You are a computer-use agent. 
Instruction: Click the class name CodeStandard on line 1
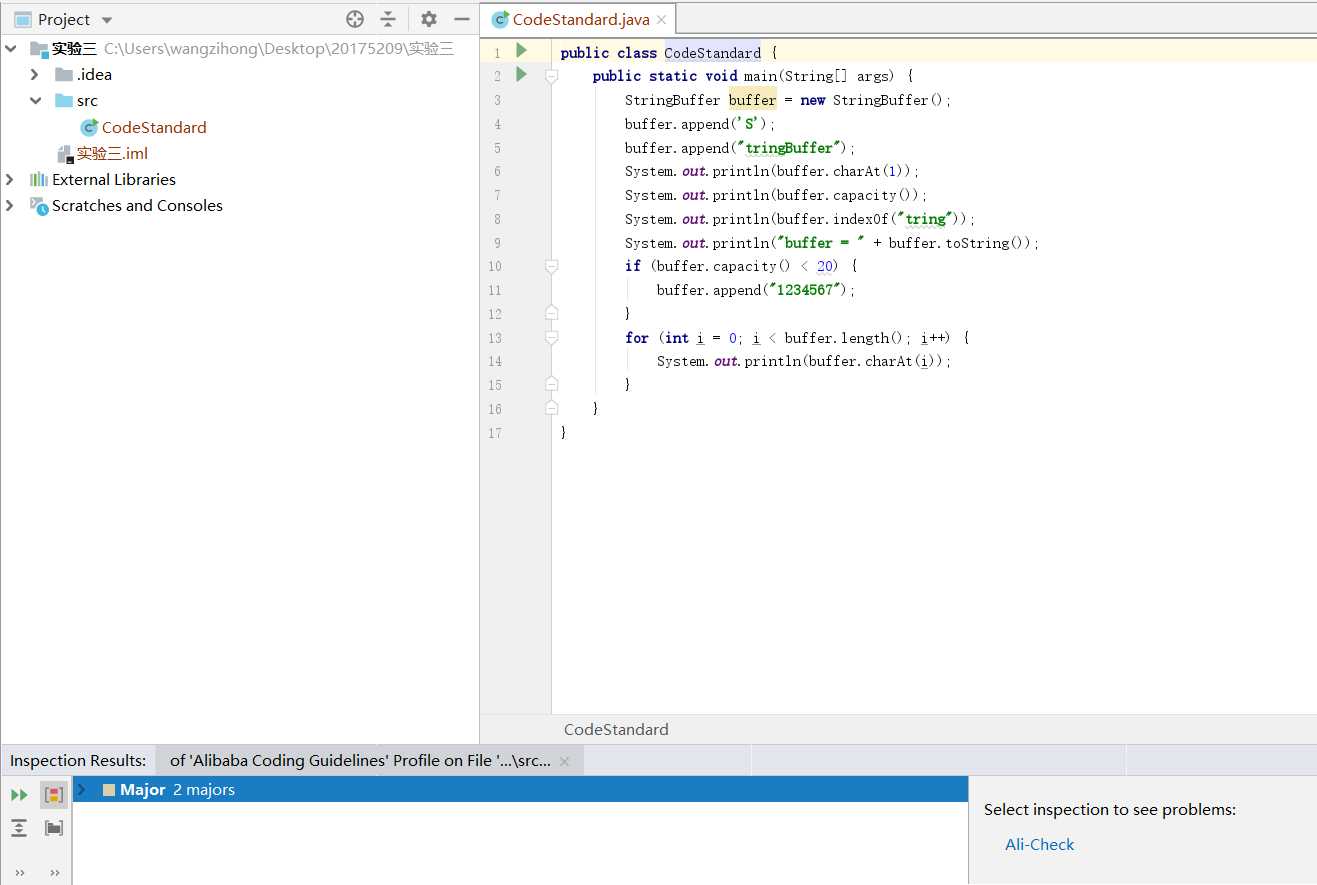point(712,52)
